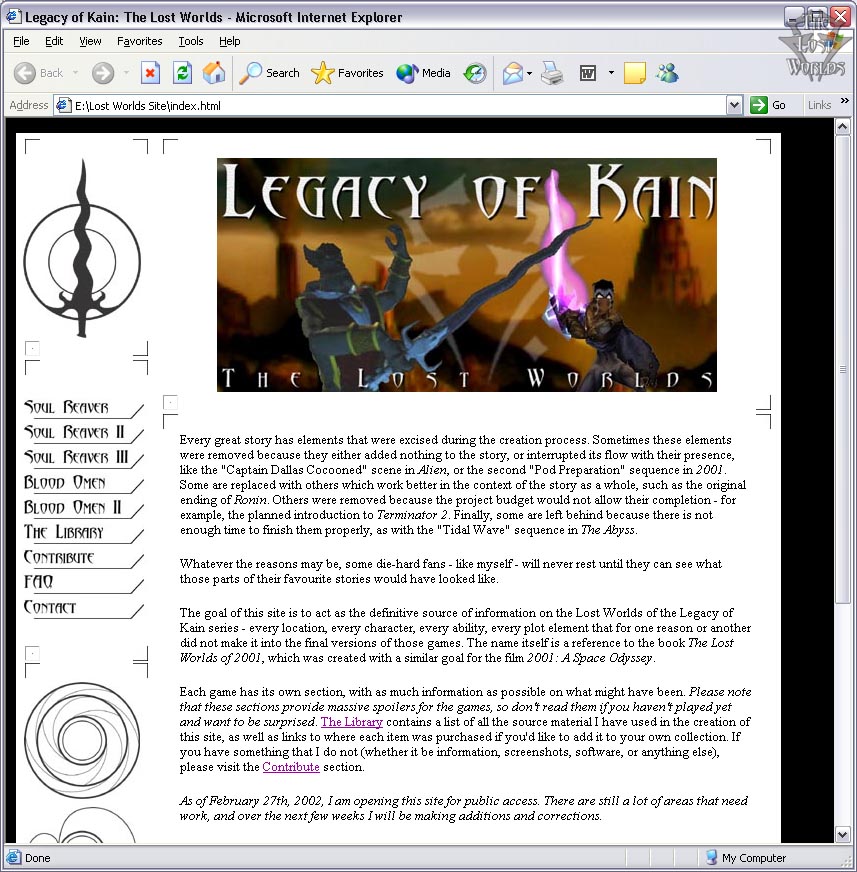Image resolution: width=857 pixels, height=872 pixels.
Task: Open the Blood Omen II section link
Action: (83, 508)
